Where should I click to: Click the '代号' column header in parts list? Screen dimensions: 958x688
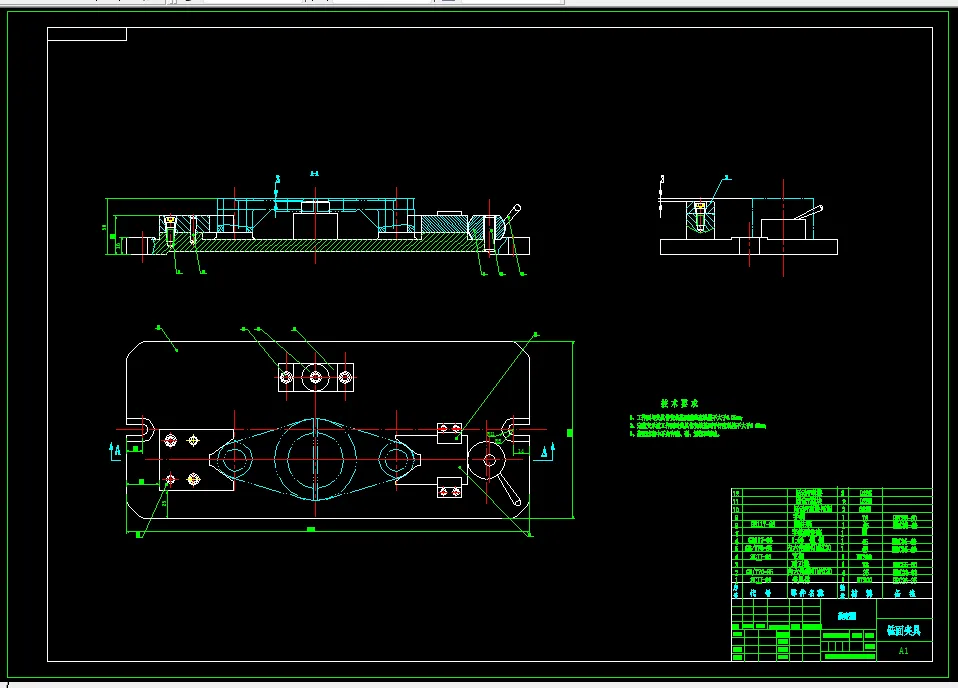760,593
